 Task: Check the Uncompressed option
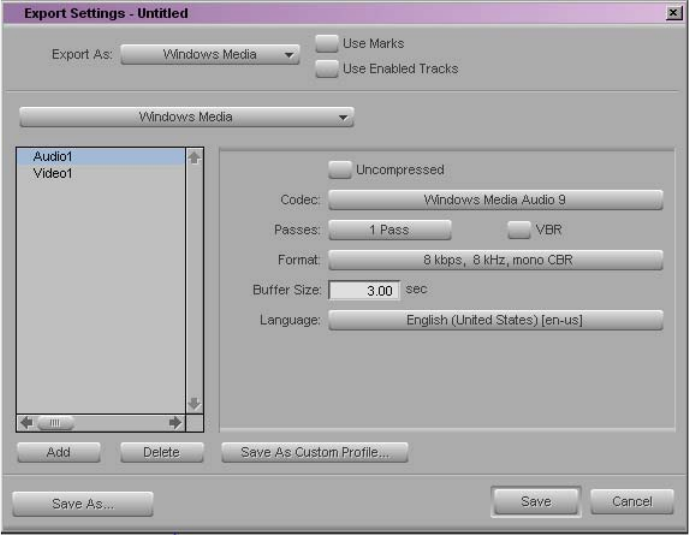(x=340, y=170)
